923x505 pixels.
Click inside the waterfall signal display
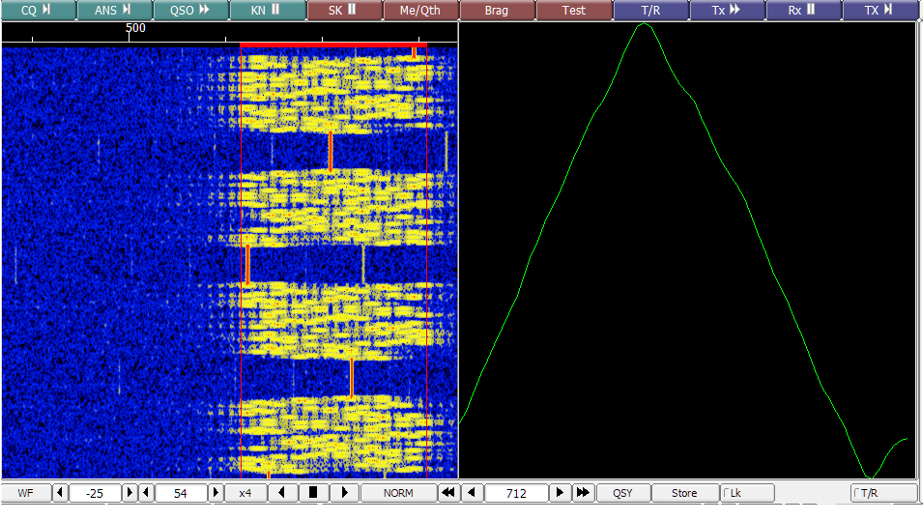pos(230,262)
